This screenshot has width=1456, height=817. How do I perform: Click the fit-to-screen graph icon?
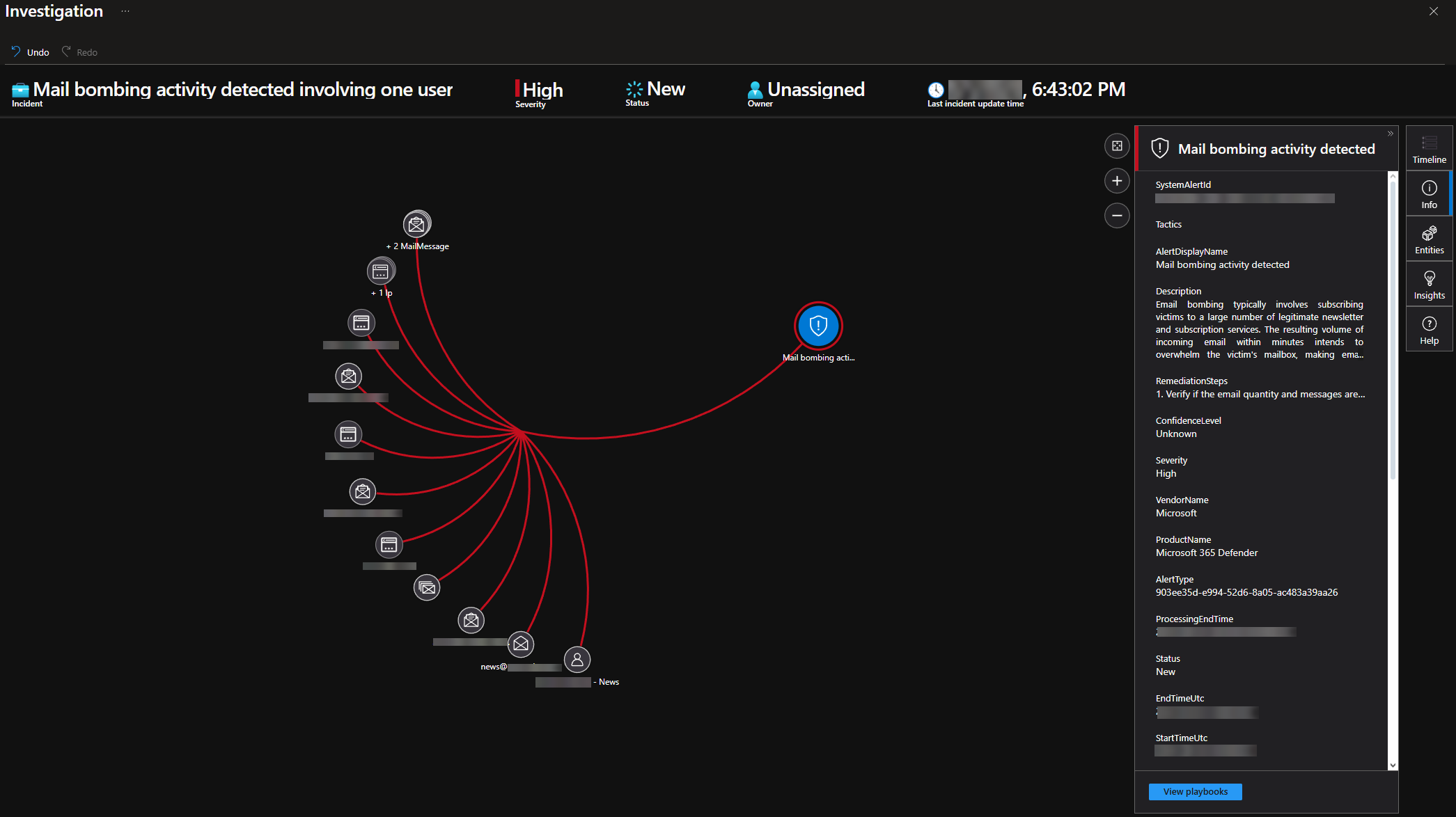[x=1117, y=146]
